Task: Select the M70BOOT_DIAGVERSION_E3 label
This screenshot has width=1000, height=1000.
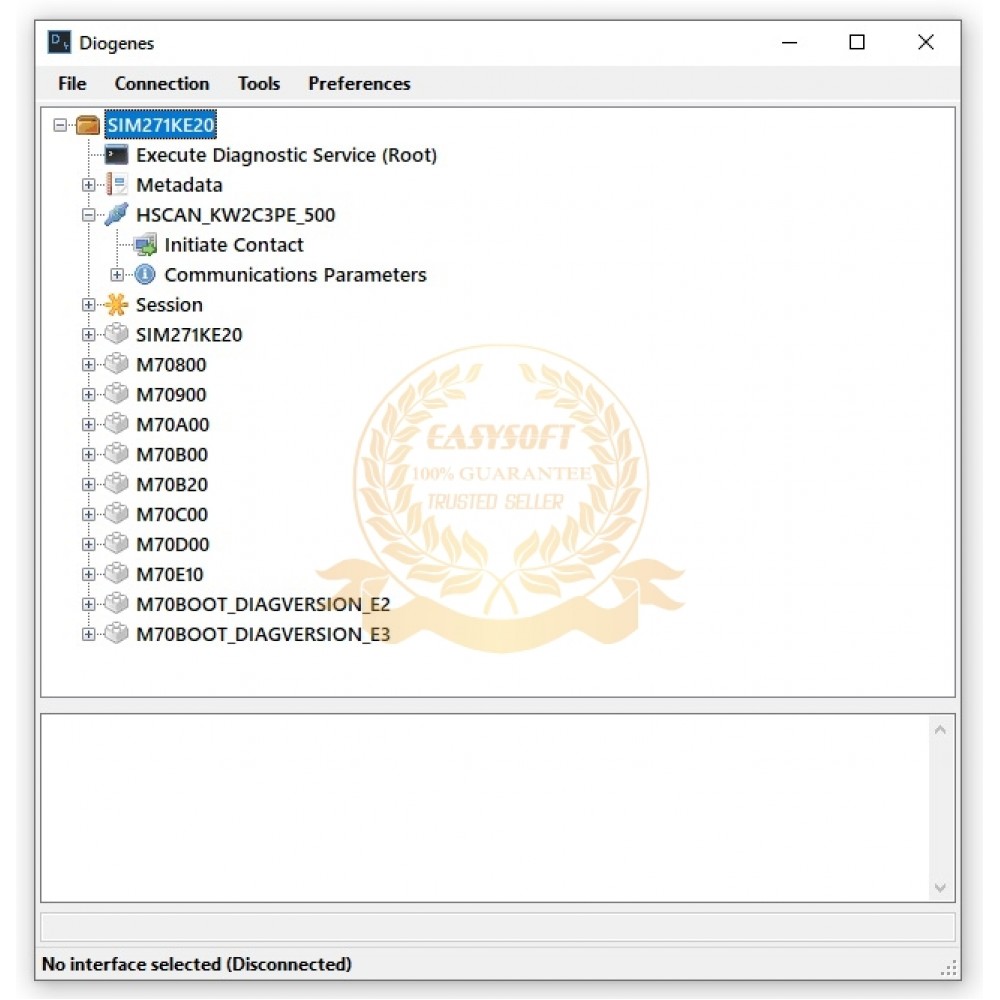Action: (x=263, y=635)
